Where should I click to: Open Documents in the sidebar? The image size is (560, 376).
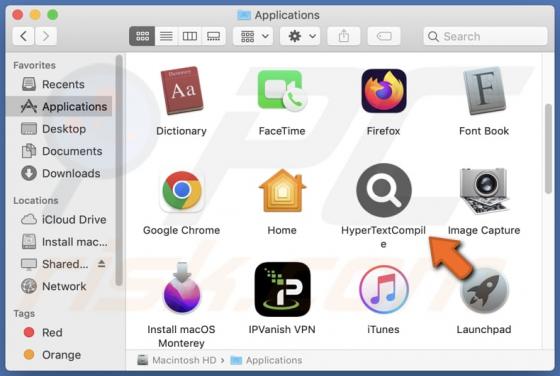[x=60, y=151]
